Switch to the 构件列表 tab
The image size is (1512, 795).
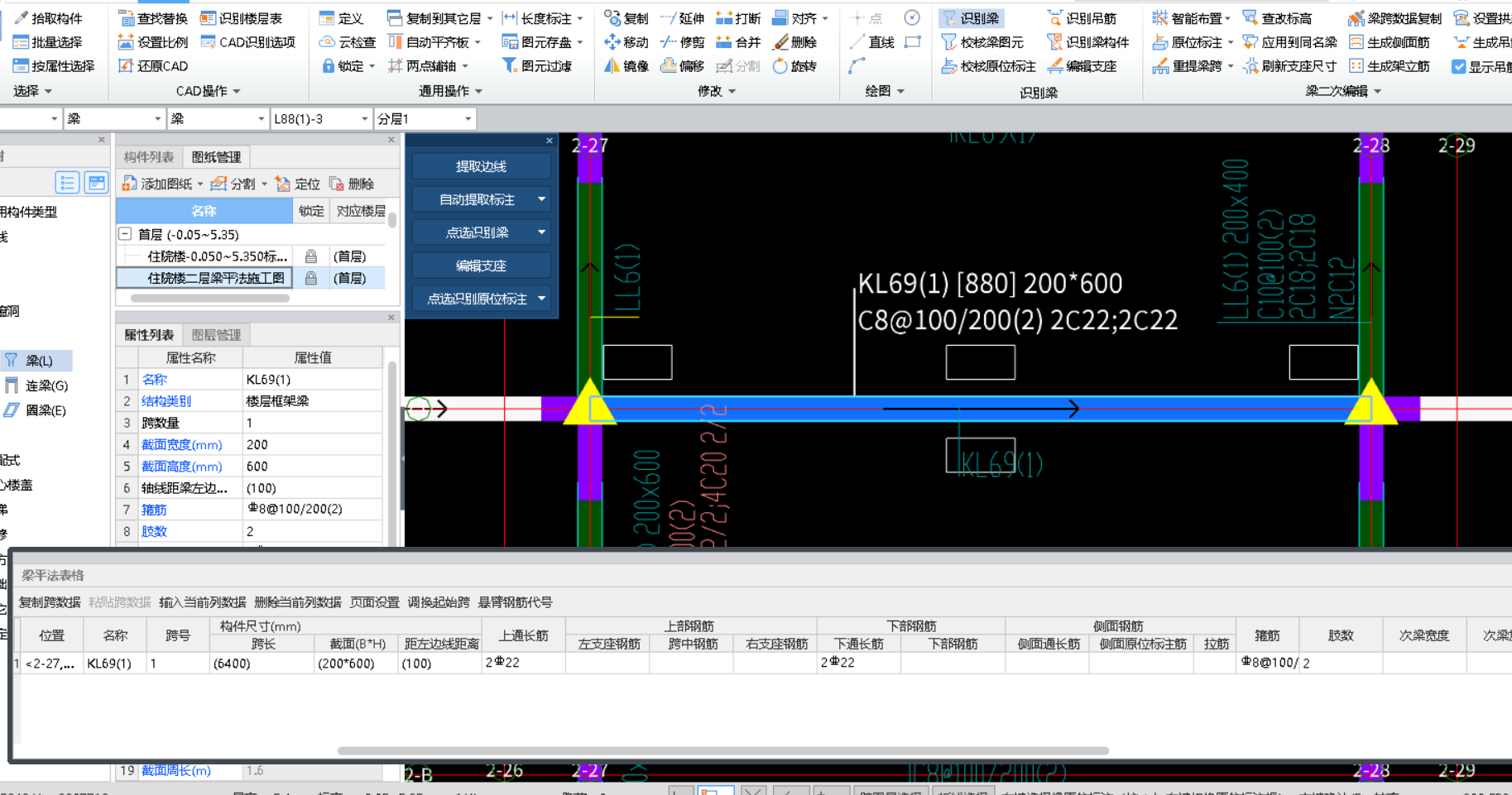[148, 157]
